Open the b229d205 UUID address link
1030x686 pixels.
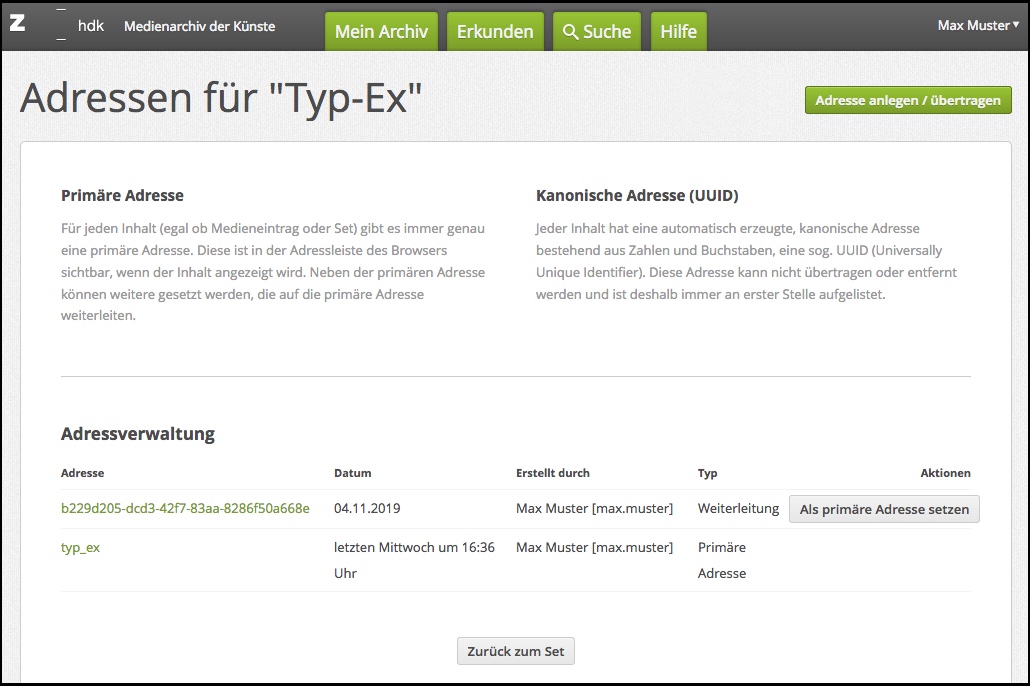(185, 508)
